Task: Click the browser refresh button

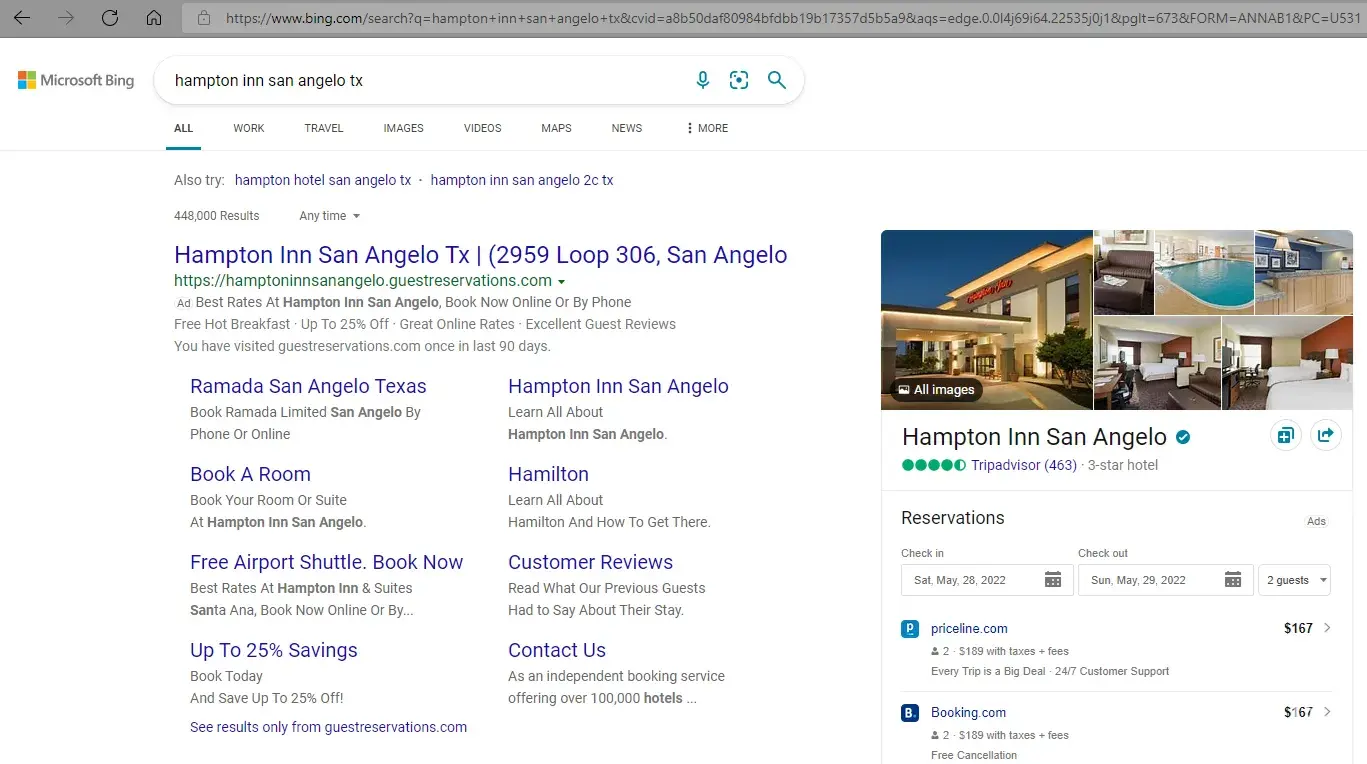Action: 110,18
